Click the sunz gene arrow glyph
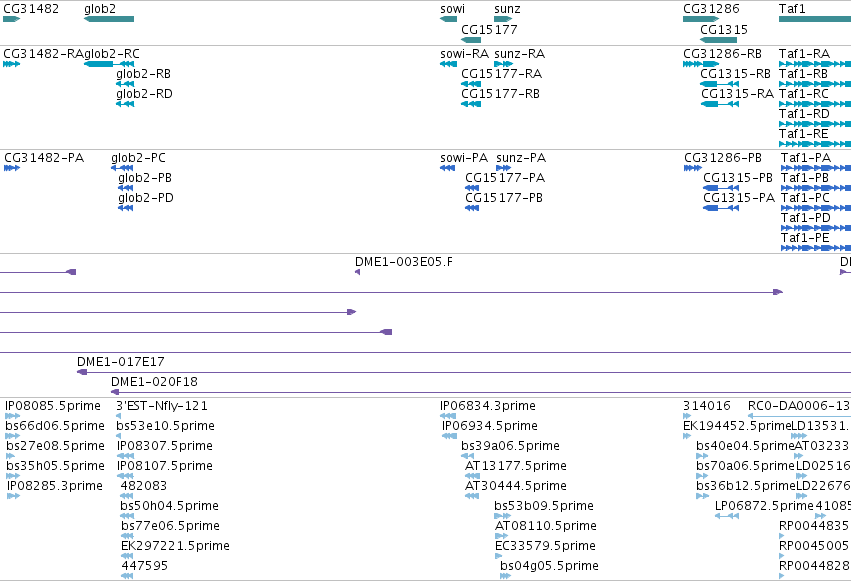The height and width of the screenshot is (581, 851). coord(503,19)
